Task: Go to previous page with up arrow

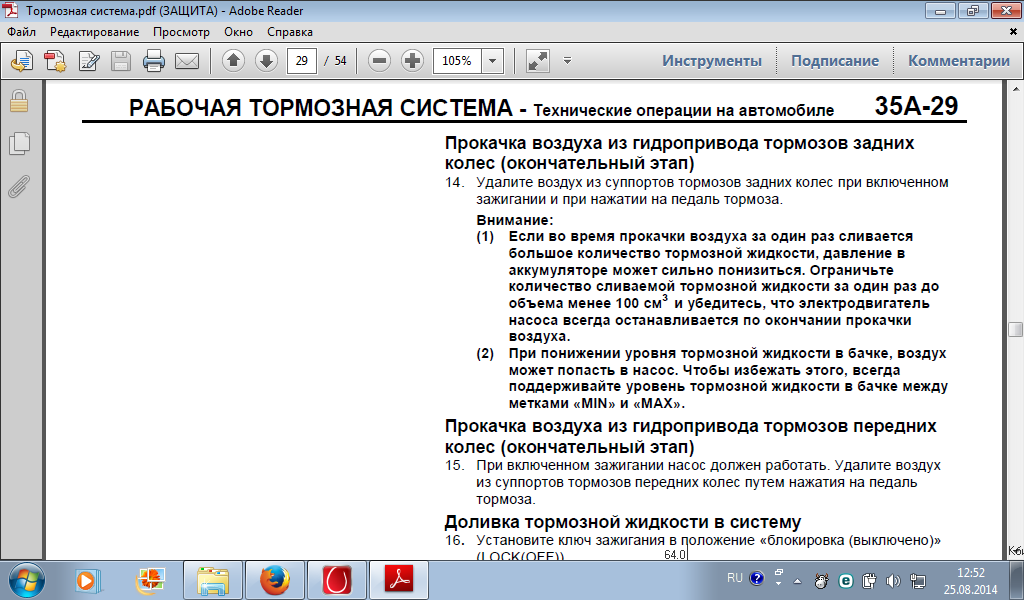Action: click(x=233, y=61)
